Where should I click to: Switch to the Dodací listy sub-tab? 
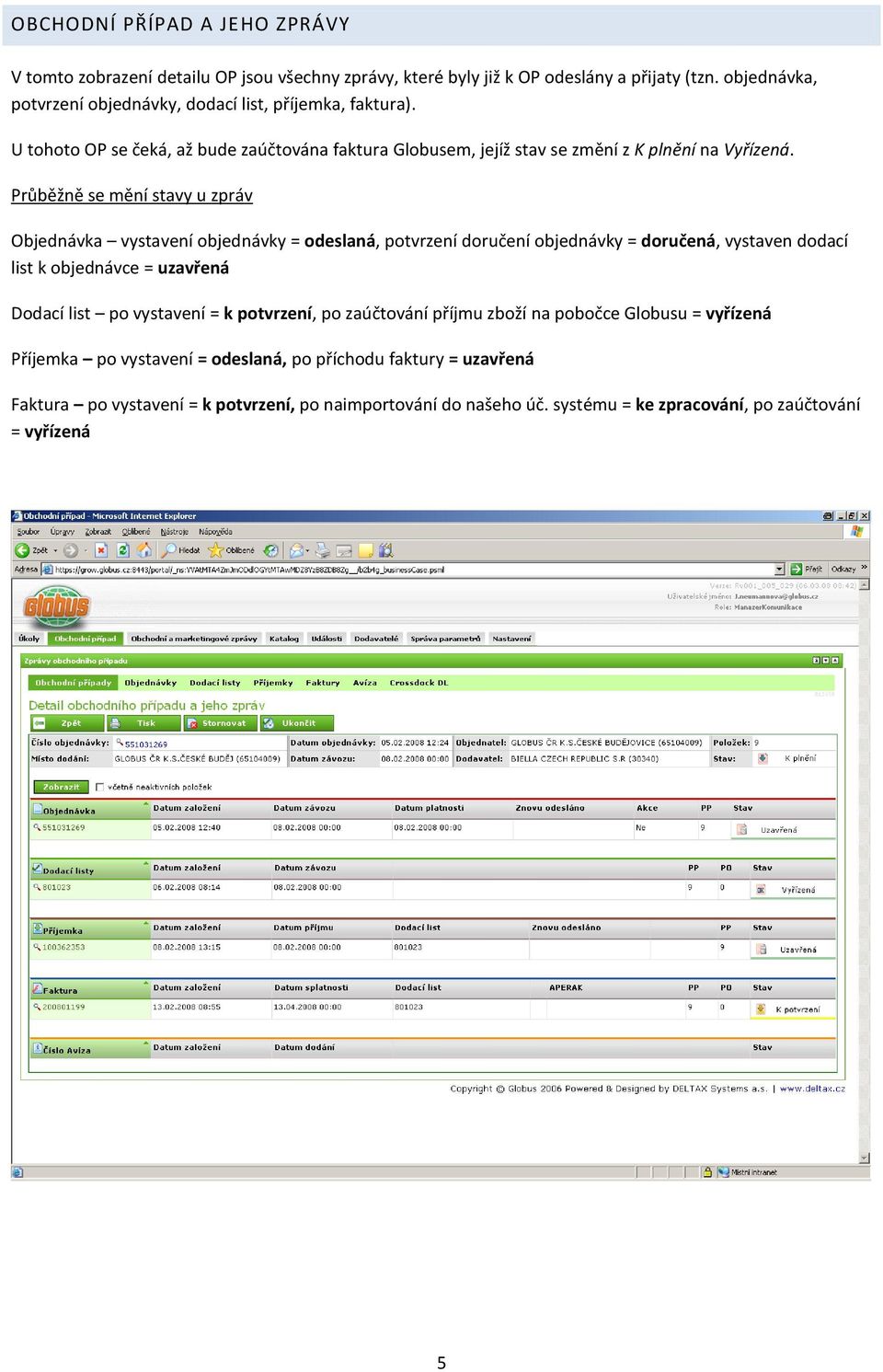tap(215, 683)
